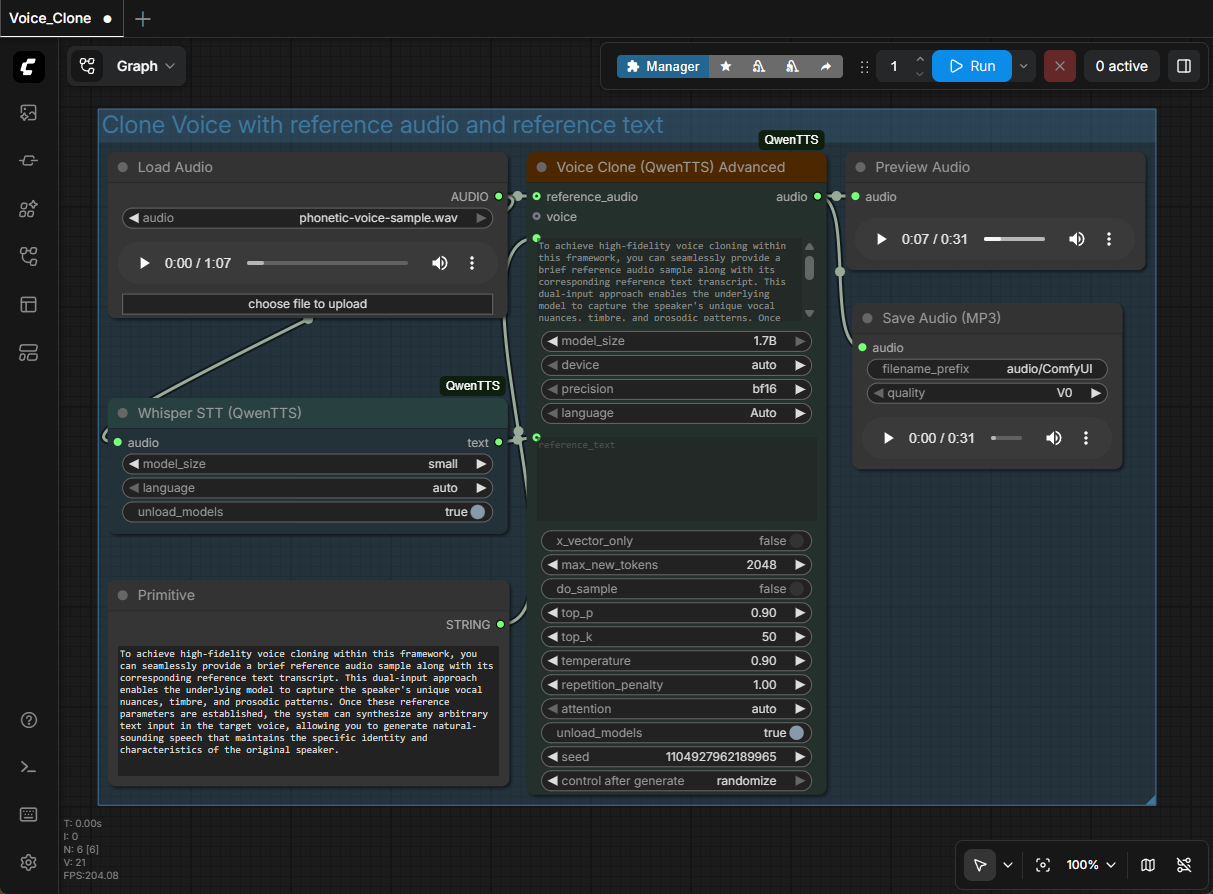Toggle the right side panel icon
This screenshot has height=894, width=1213.
coord(1184,66)
